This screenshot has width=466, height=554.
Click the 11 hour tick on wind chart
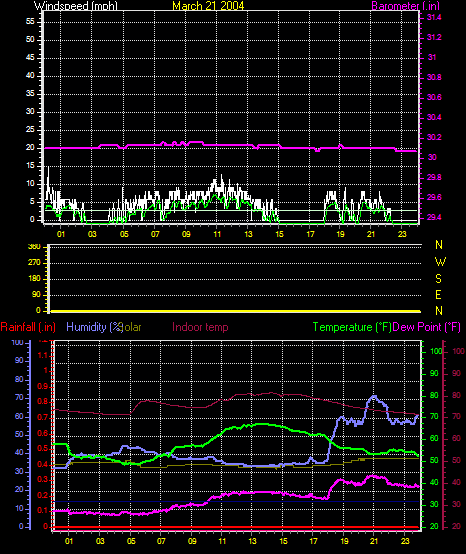coord(217,234)
